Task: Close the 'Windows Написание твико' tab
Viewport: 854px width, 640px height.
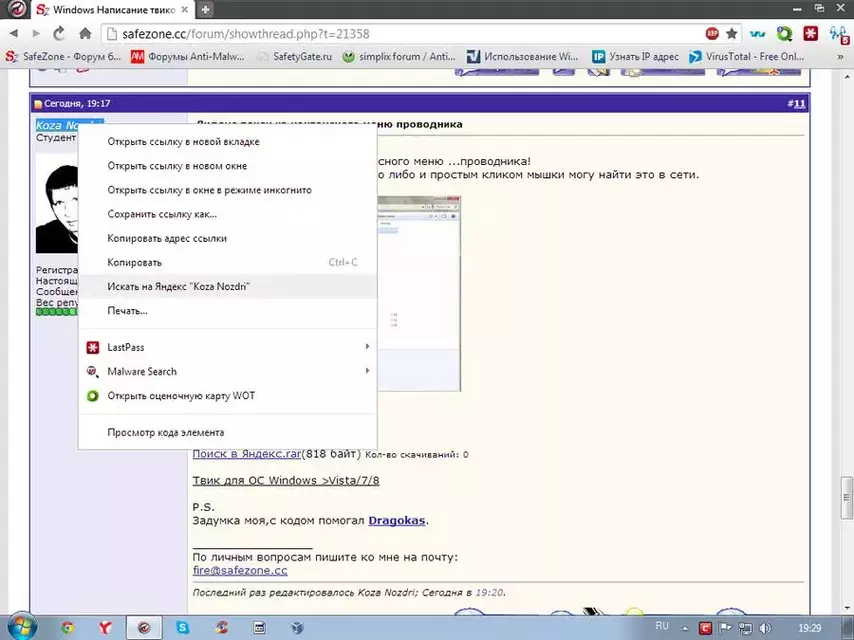Action: [x=185, y=9]
